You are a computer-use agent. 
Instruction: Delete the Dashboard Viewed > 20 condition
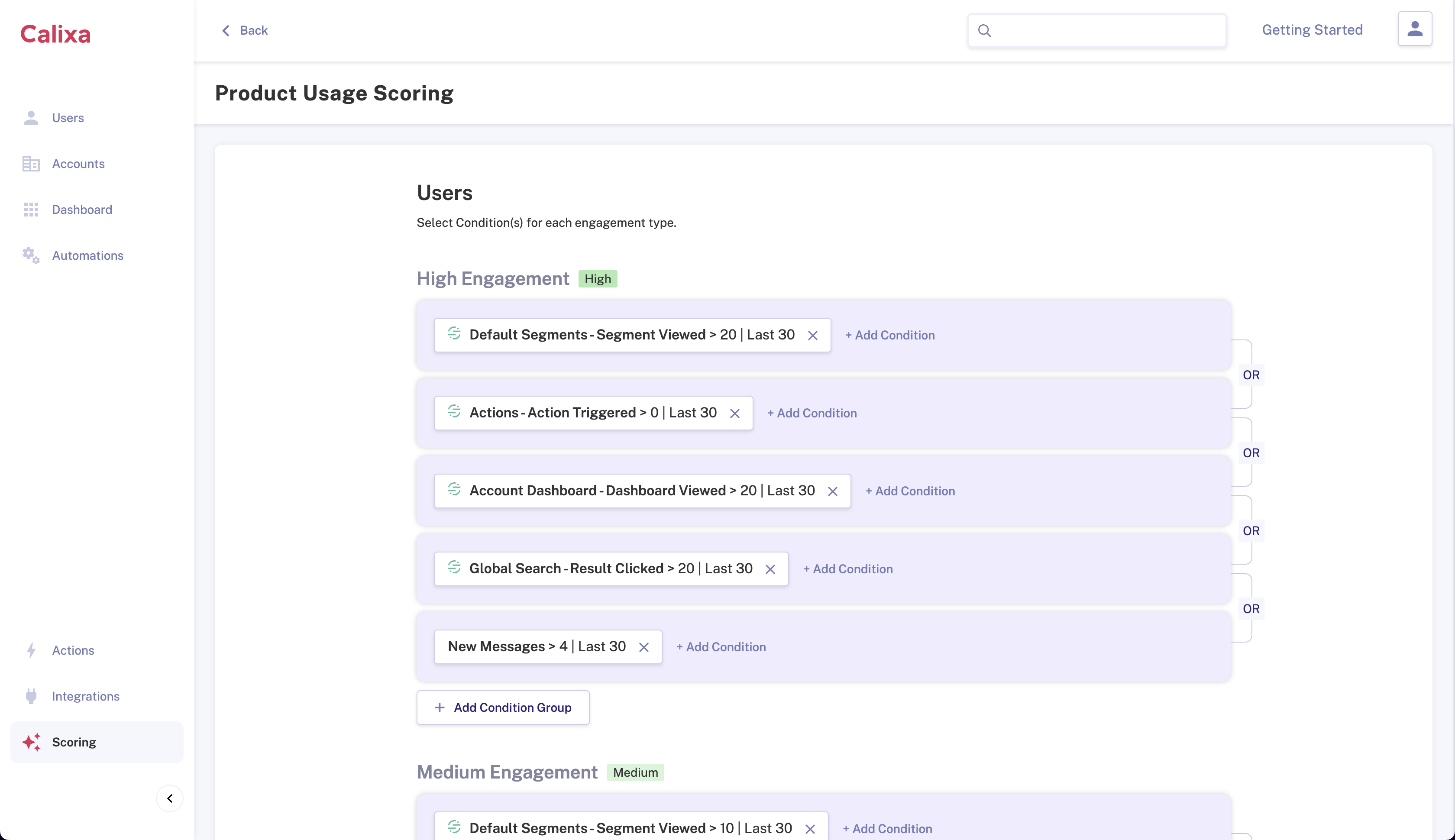832,491
